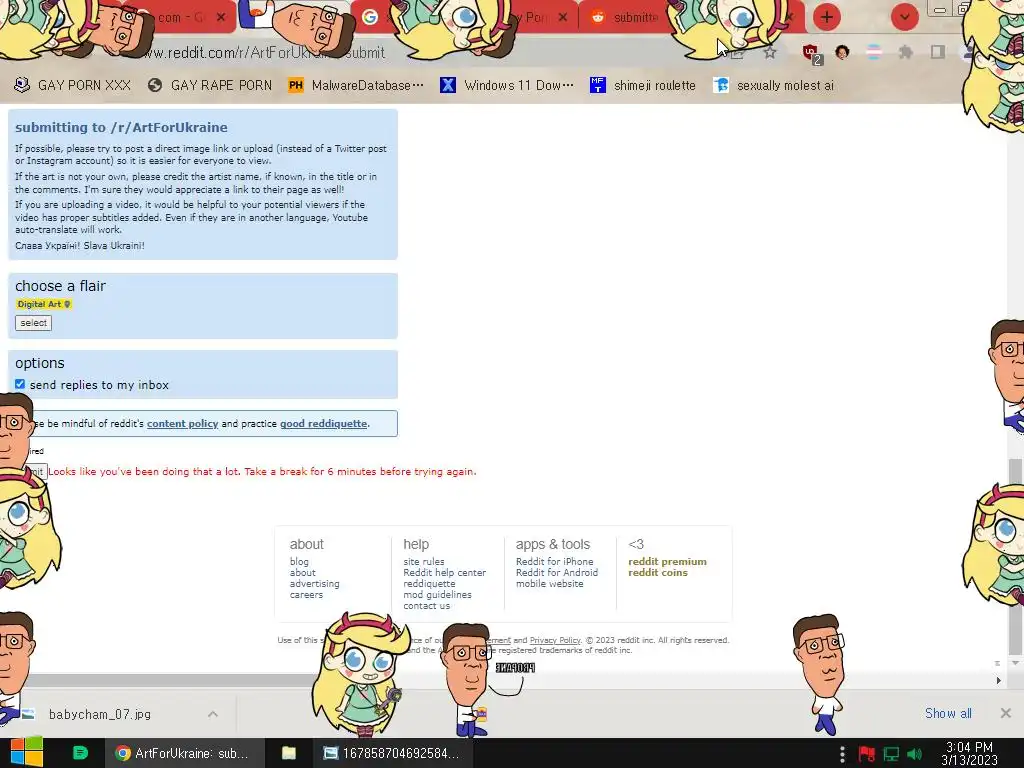Click the red flag tray icon
Screen dimensions: 1024x768
pos(867,754)
